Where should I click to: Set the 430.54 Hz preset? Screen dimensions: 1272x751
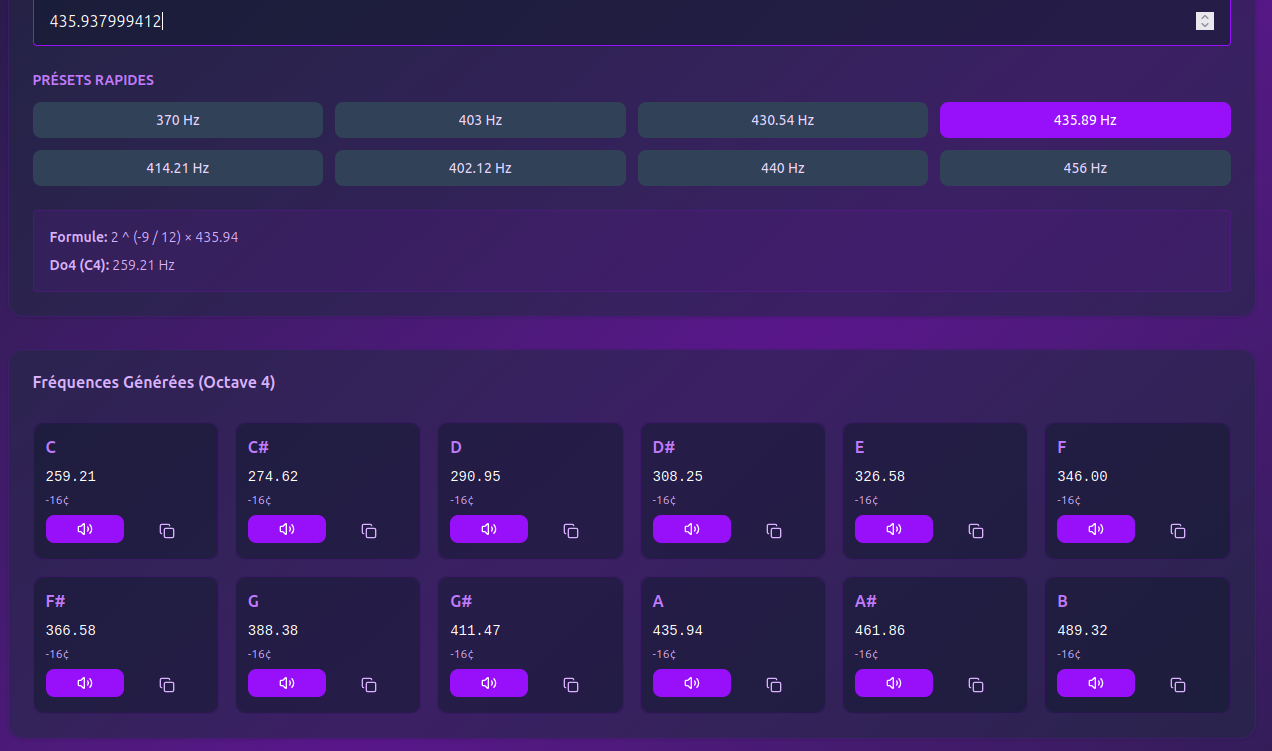point(782,120)
